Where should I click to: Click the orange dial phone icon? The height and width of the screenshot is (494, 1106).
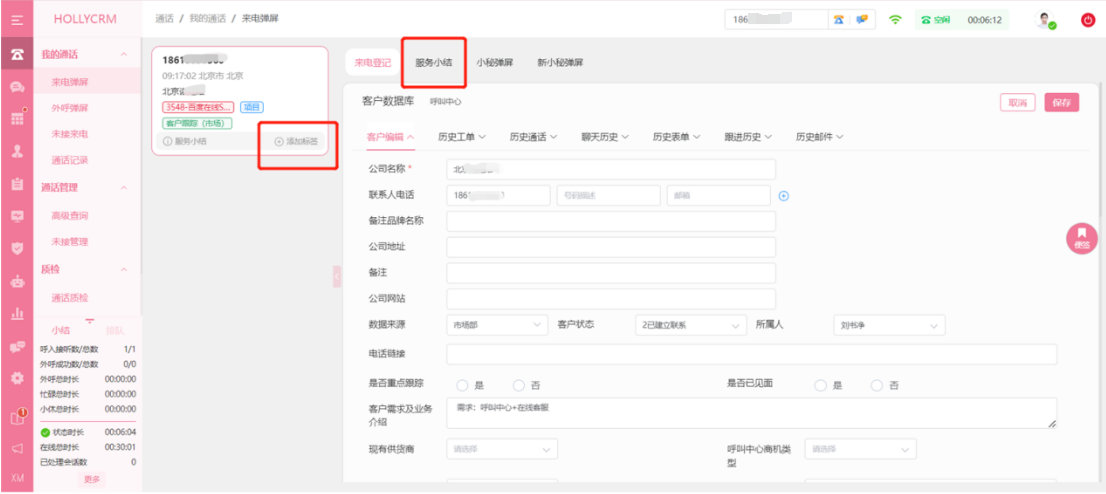click(x=839, y=20)
